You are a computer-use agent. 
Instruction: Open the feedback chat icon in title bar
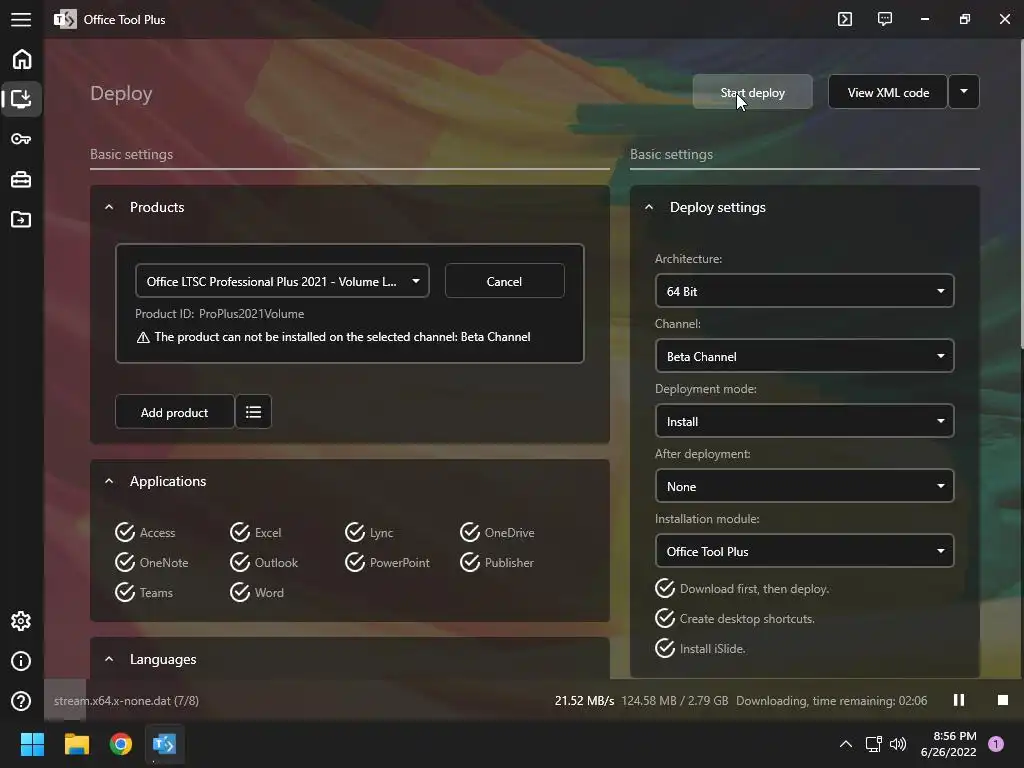885,19
